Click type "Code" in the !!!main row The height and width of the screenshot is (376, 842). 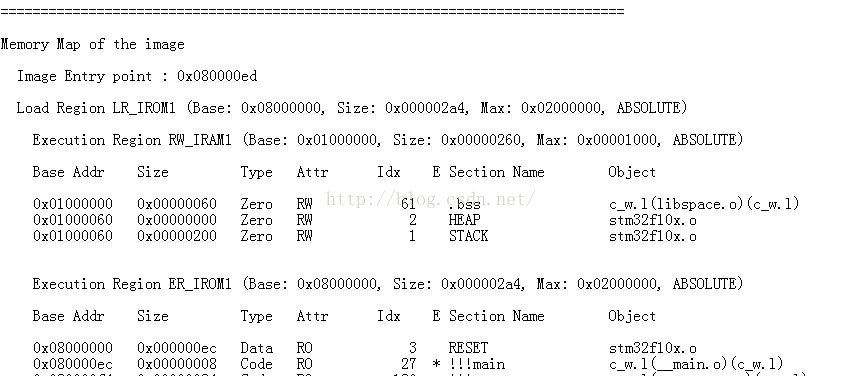pos(257,364)
